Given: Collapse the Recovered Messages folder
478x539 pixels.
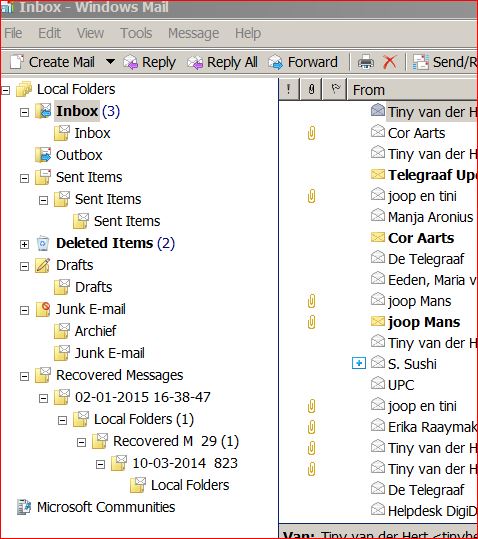Looking at the screenshot, I should click(24, 376).
